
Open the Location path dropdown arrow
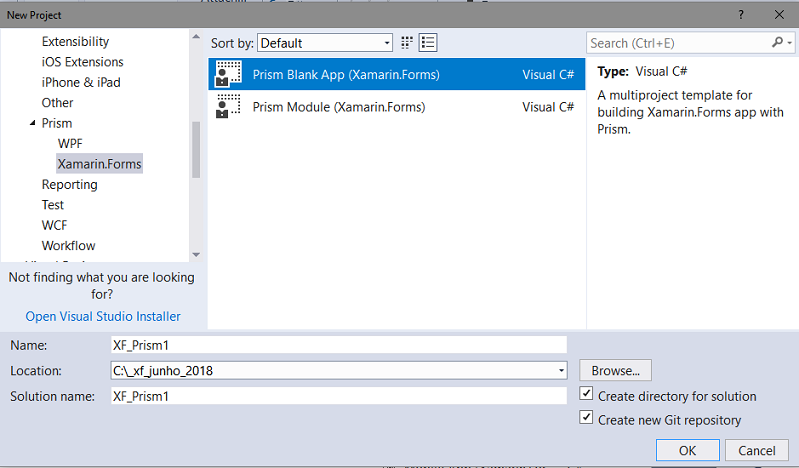[561, 371]
